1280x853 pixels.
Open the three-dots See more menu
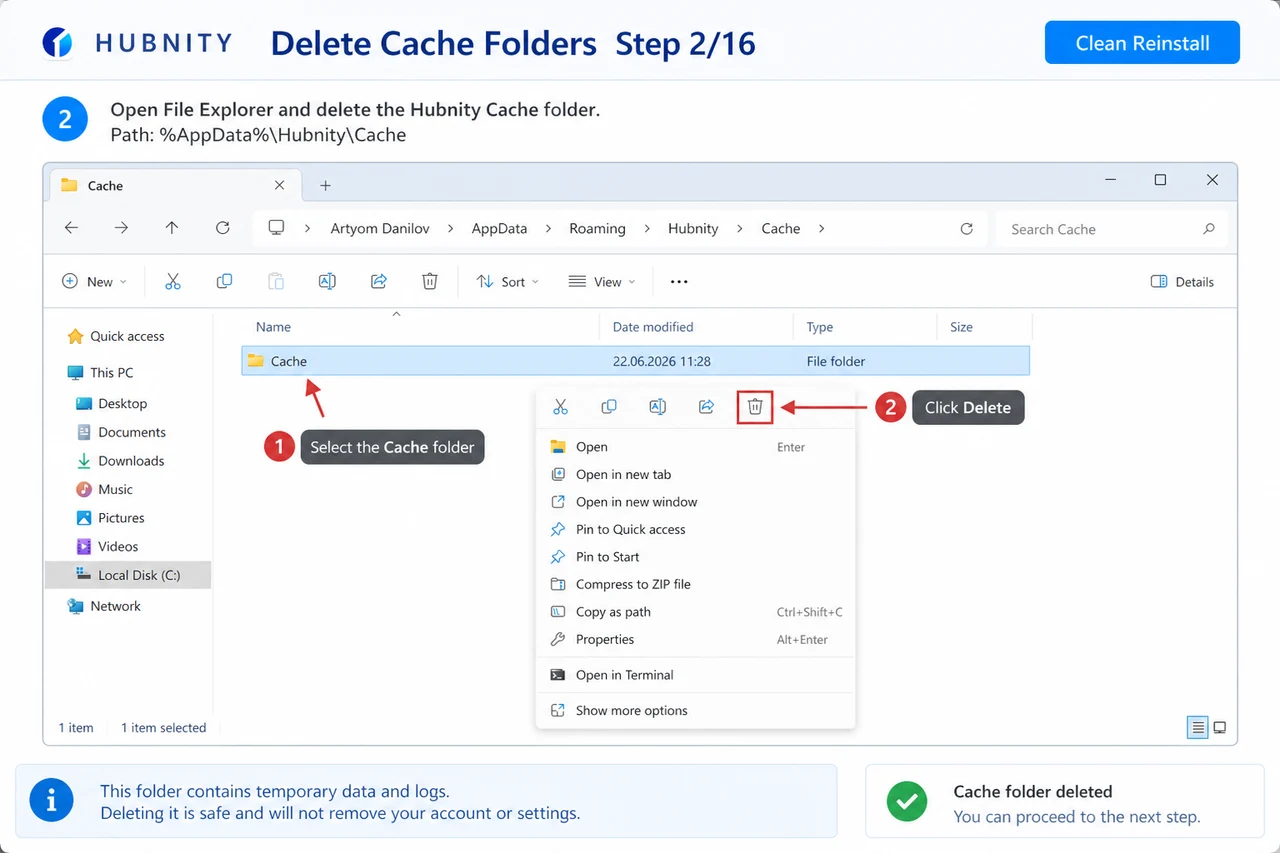(679, 282)
